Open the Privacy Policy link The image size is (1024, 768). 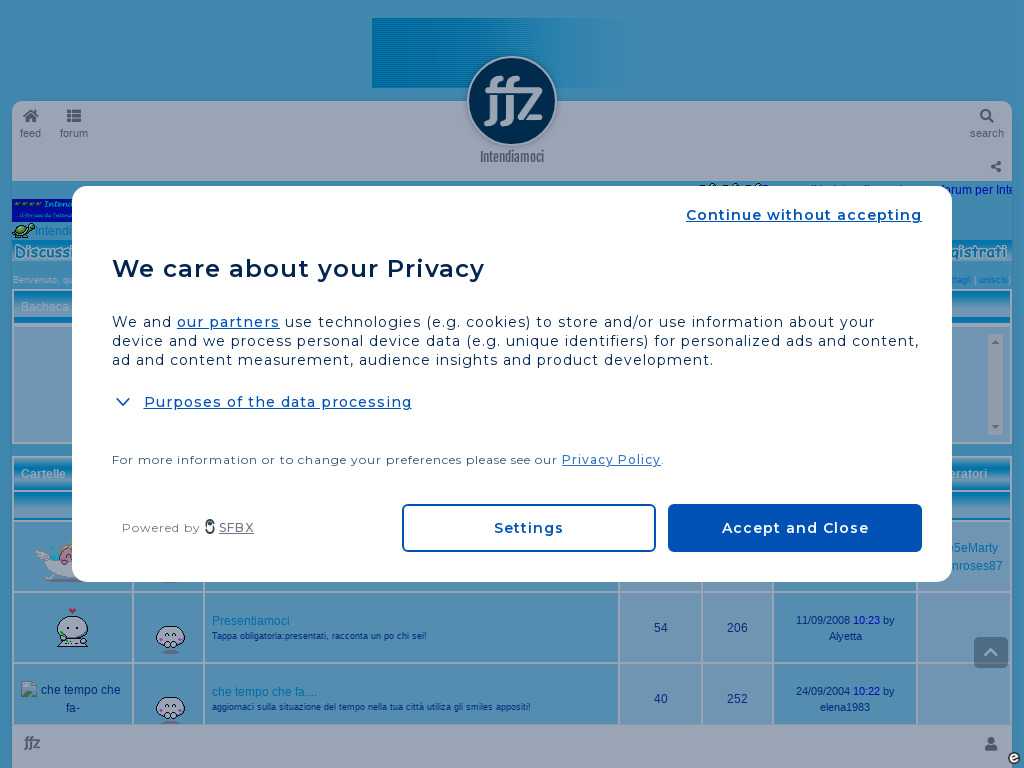(610, 460)
